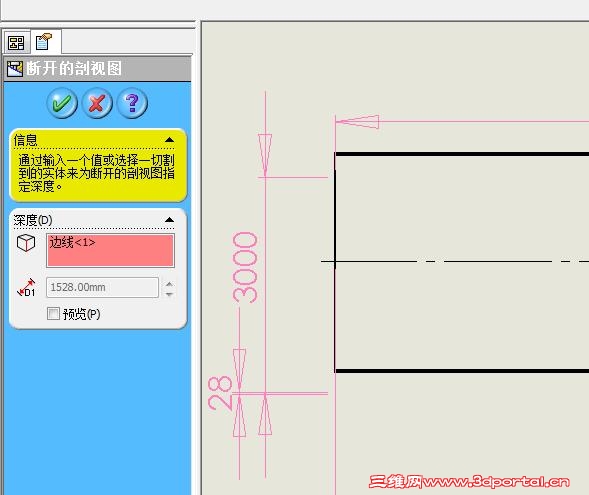Collapse the 深度(D) section
589x495 pixels.
pos(169,220)
